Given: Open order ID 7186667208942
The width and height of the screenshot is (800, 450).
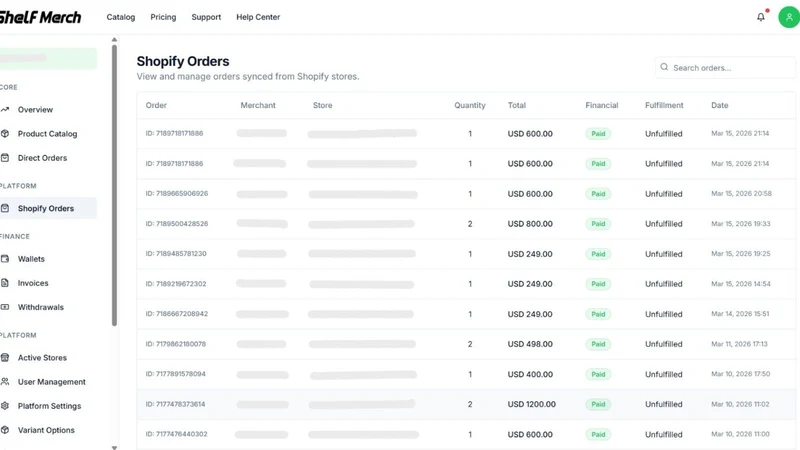Looking at the screenshot, I should coord(177,314).
